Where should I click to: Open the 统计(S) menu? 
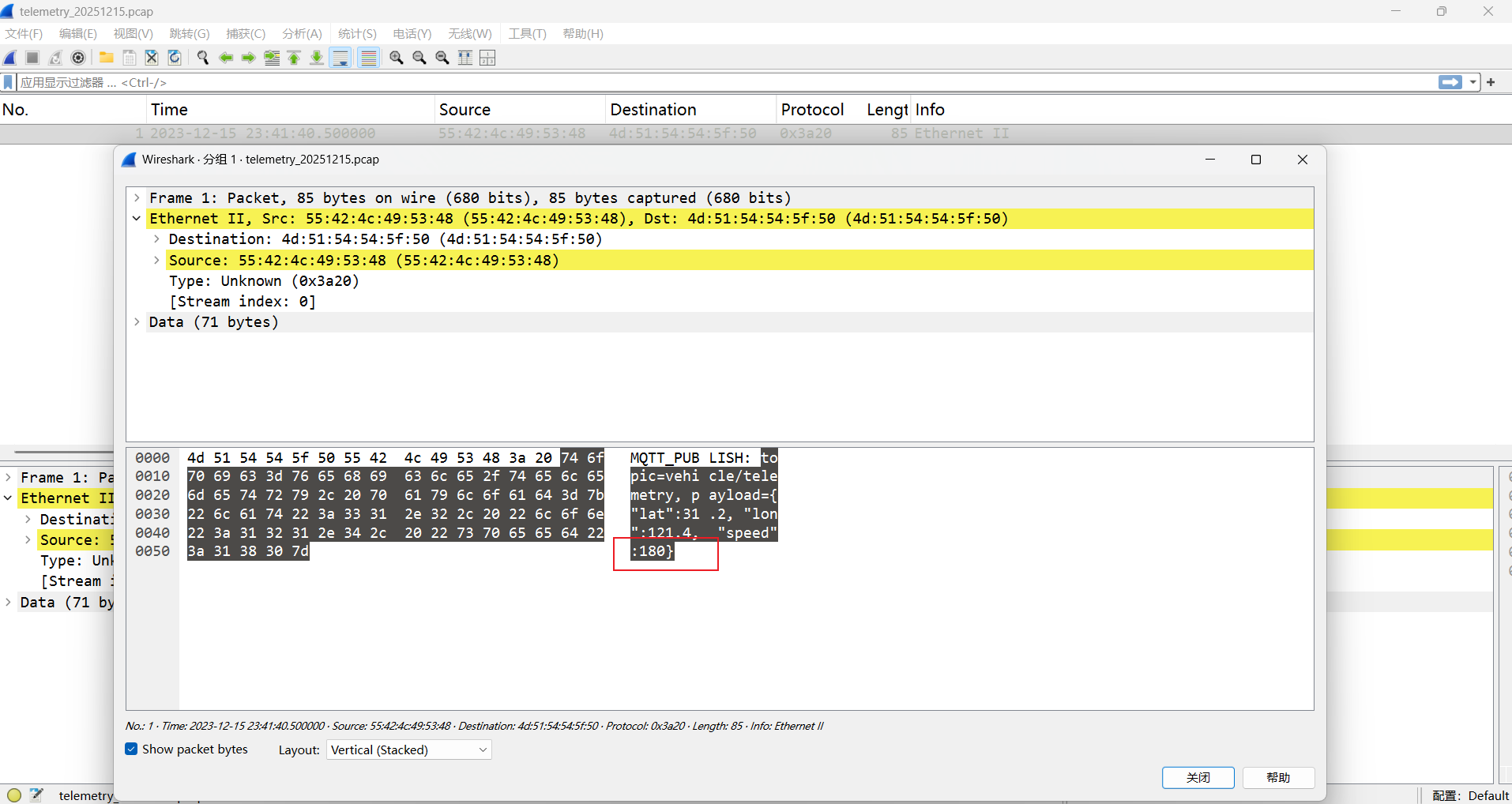pyautogui.click(x=357, y=34)
